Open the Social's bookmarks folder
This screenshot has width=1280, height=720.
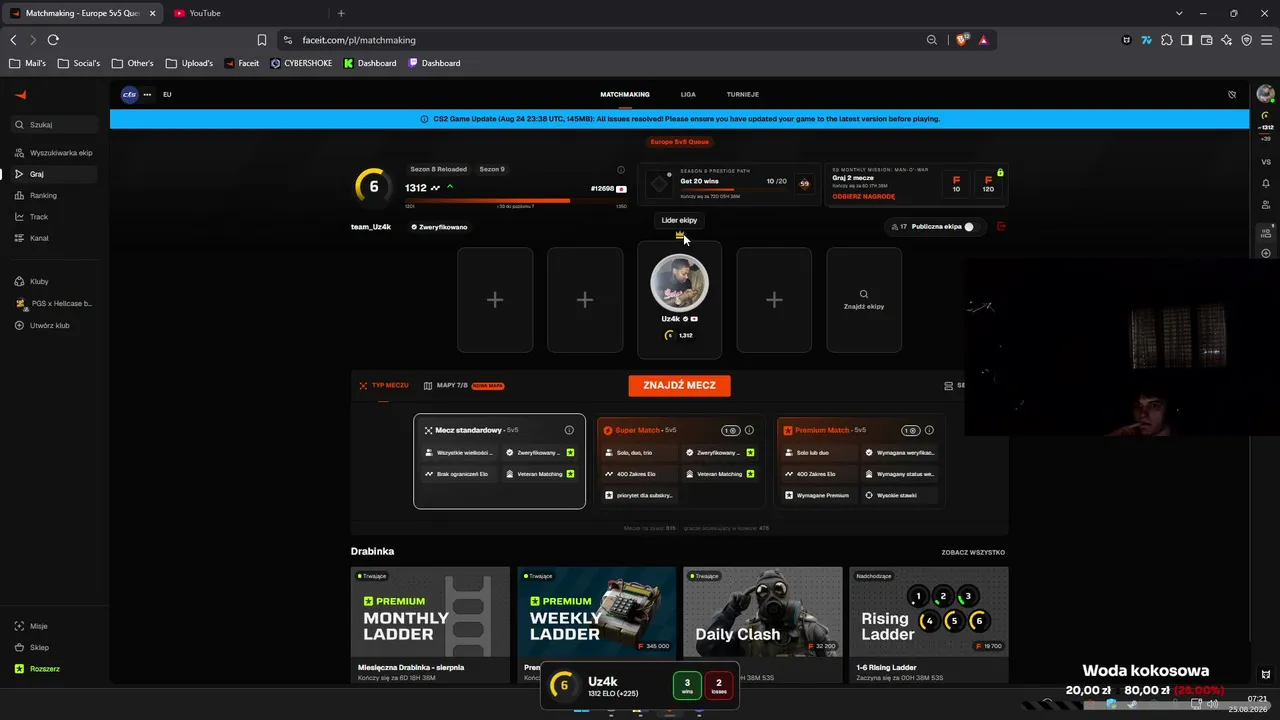(x=79, y=63)
